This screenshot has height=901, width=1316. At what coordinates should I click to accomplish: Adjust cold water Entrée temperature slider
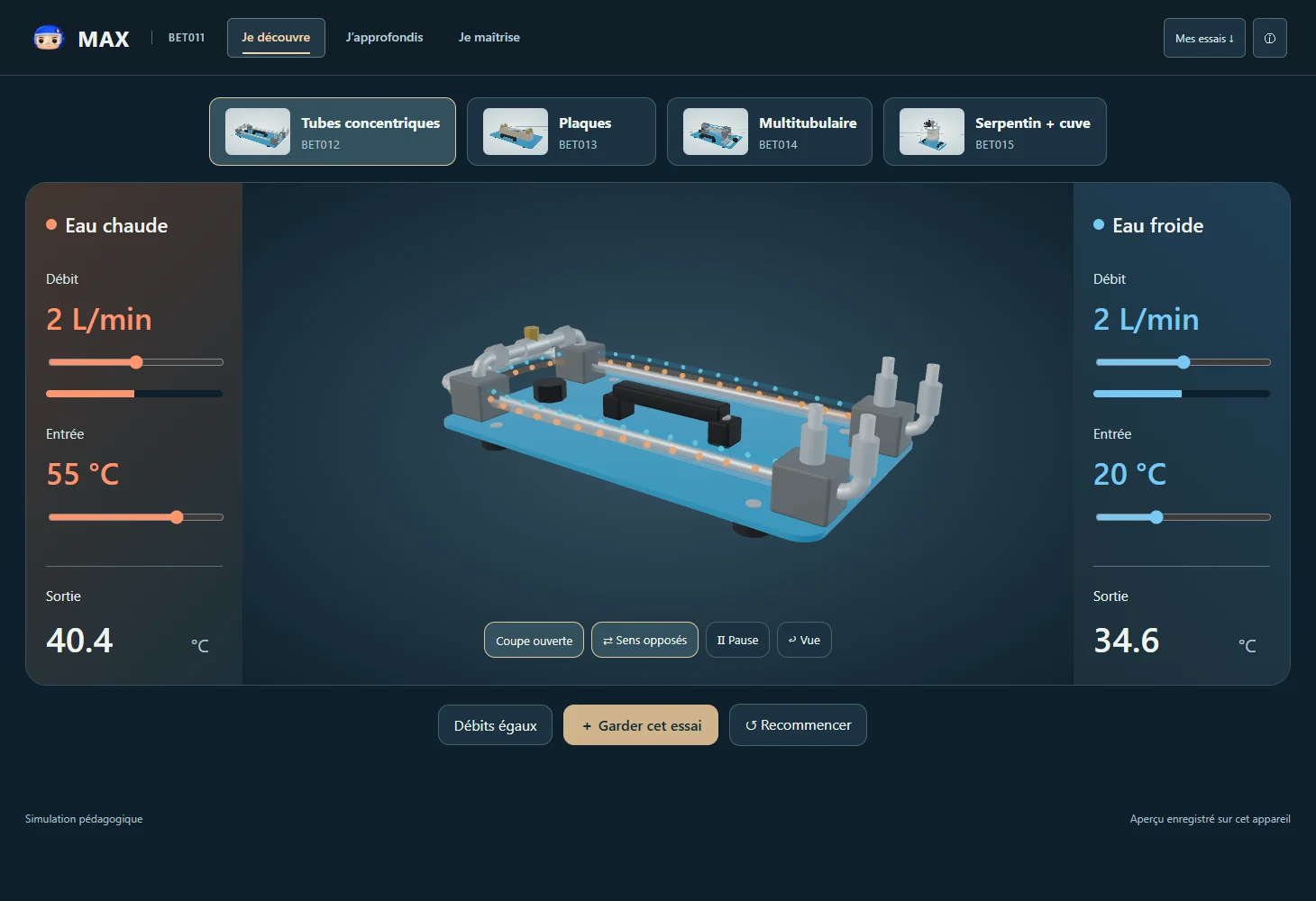point(1156,517)
